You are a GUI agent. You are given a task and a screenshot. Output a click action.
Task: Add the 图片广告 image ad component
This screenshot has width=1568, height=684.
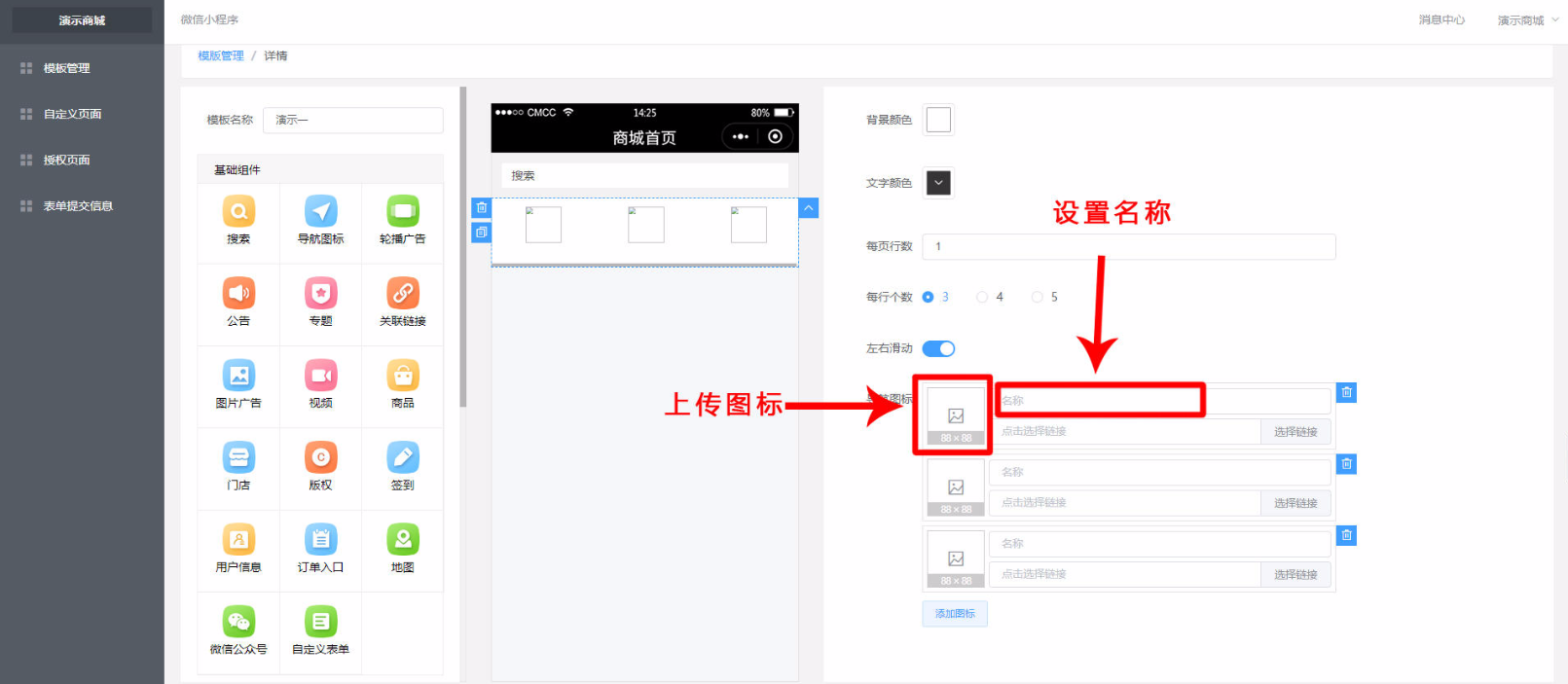238,385
